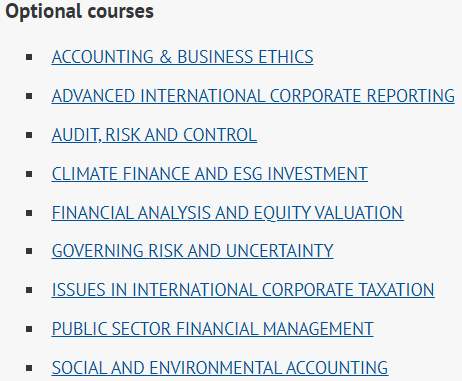462x381 pixels.
Task: Open the Accounting & Business Ethics course link
Action: pos(182,57)
